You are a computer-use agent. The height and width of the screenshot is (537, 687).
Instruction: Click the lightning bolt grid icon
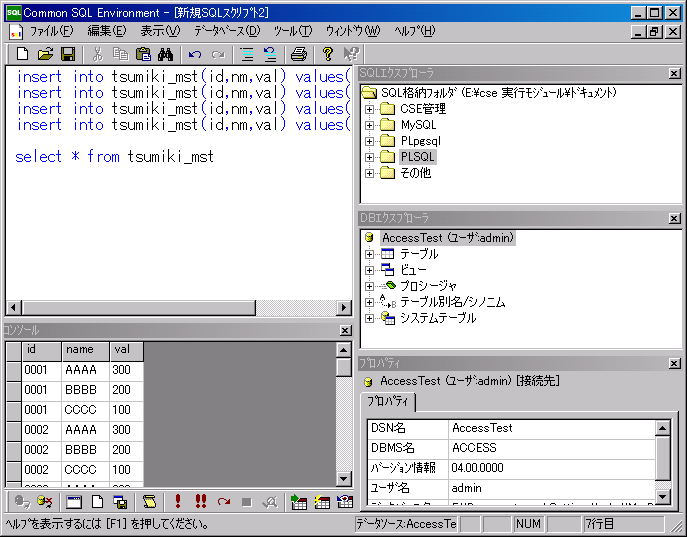[x=322, y=502]
